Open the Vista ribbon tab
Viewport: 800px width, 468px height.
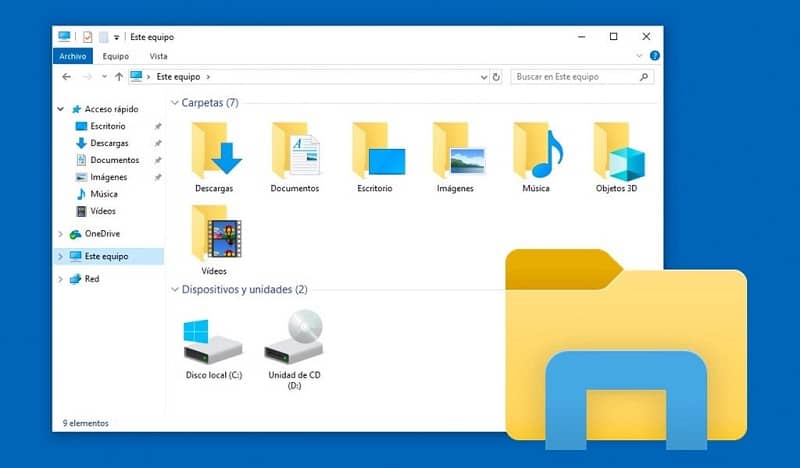(x=158, y=56)
